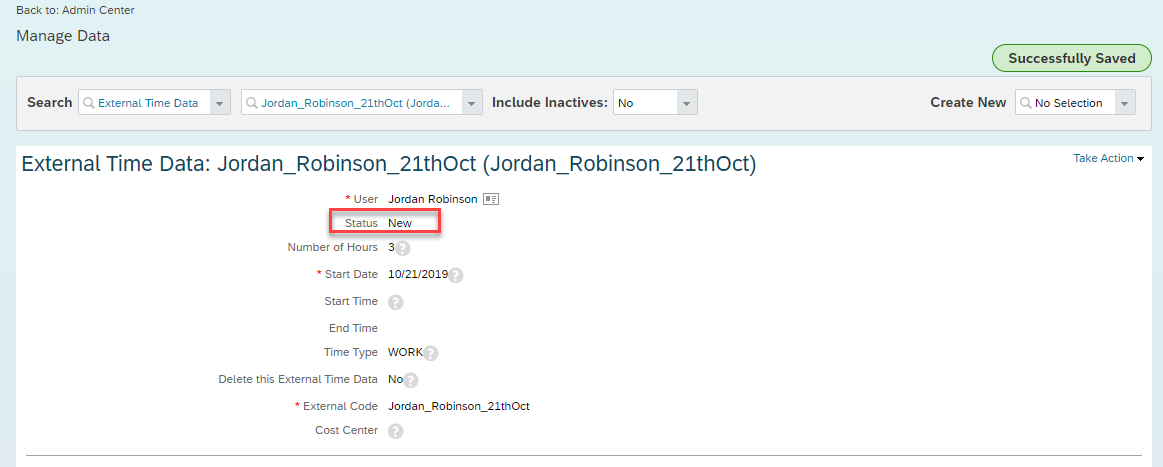Click the Manage Data page title
Image resolution: width=1163 pixels, height=467 pixels.
coord(63,36)
